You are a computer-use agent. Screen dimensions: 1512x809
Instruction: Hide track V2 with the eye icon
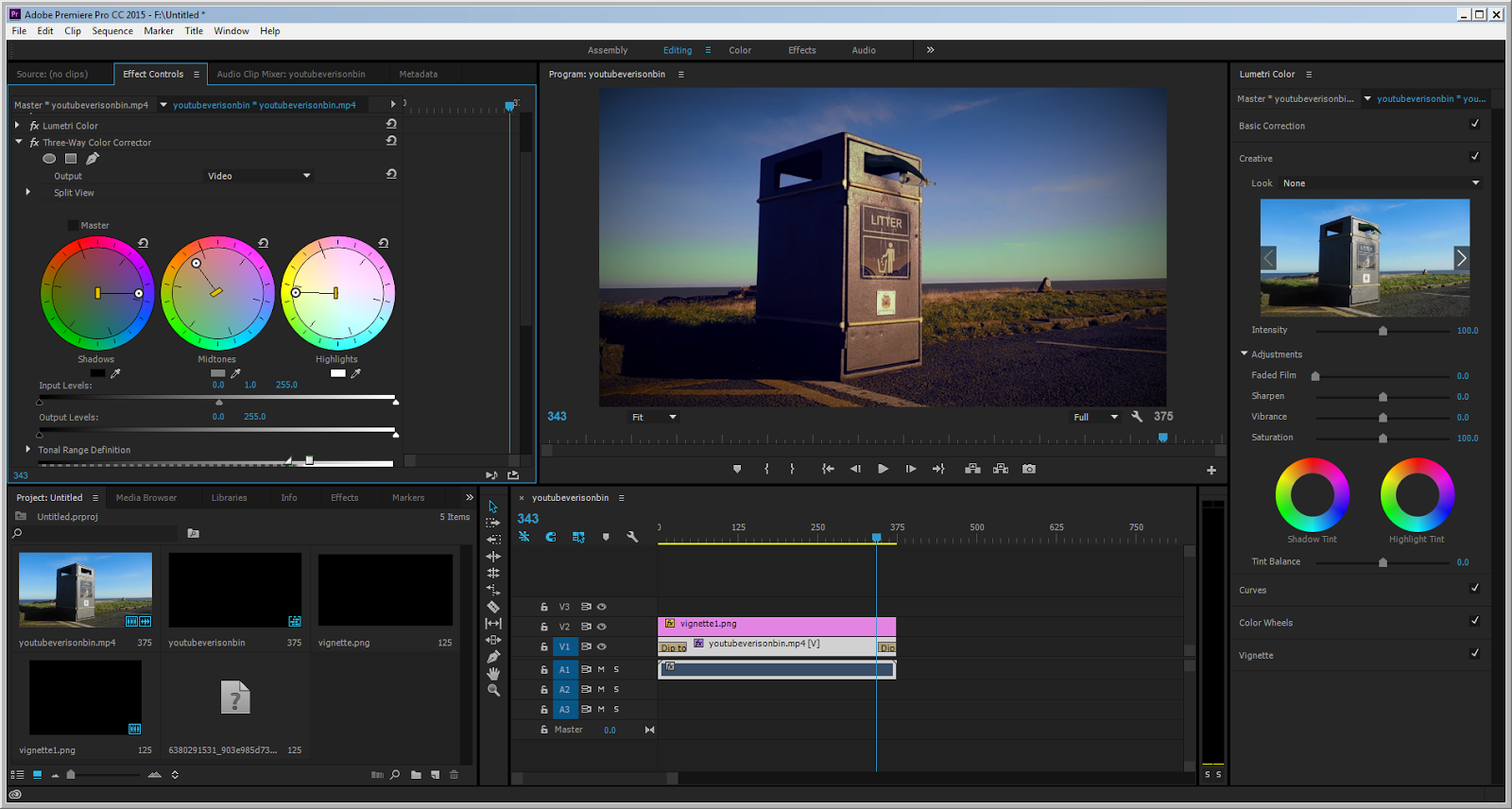pos(602,627)
